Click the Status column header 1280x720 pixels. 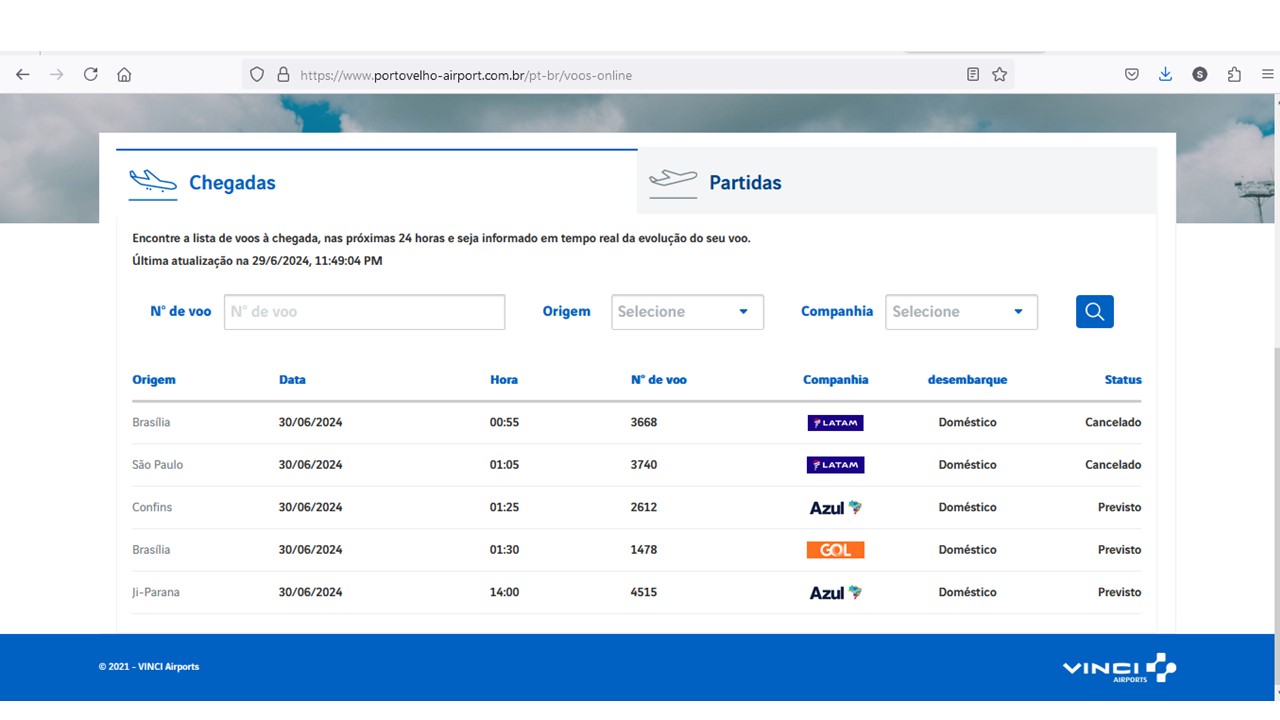click(x=1122, y=380)
